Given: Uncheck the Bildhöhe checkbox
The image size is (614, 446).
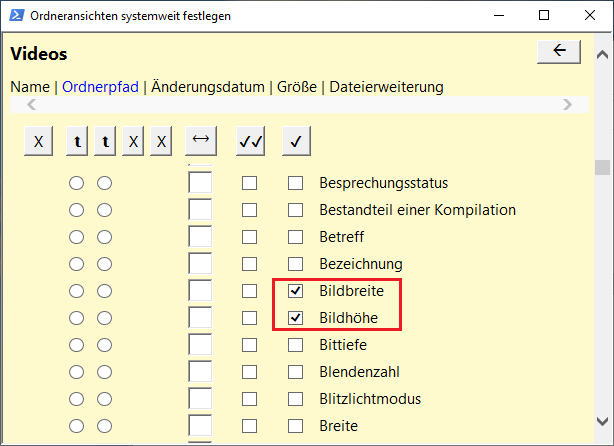Looking at the screenshot, I should [x=295, y=318].
